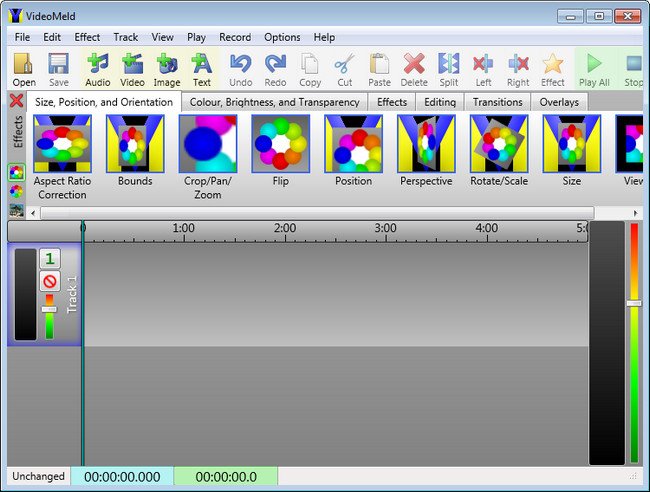Click the Redo toolbar icon
This screenshot has width=650, height=492.
275,70
